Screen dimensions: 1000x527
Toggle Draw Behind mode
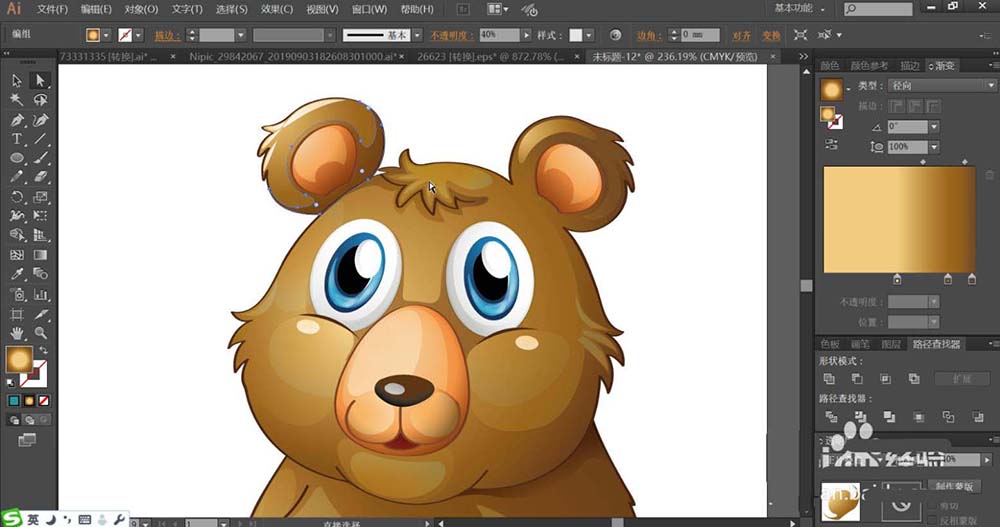tap(29, 420)
